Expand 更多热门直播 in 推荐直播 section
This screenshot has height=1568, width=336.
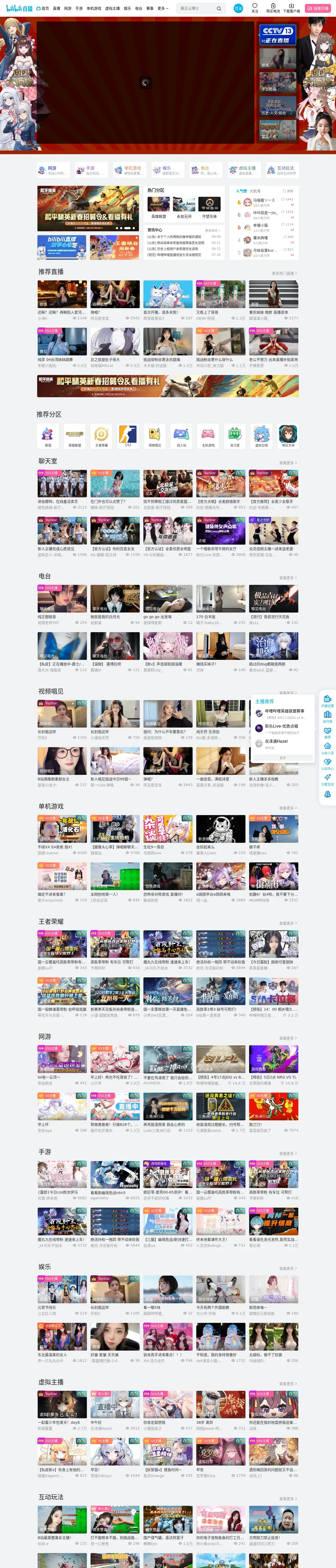point(284,273)
